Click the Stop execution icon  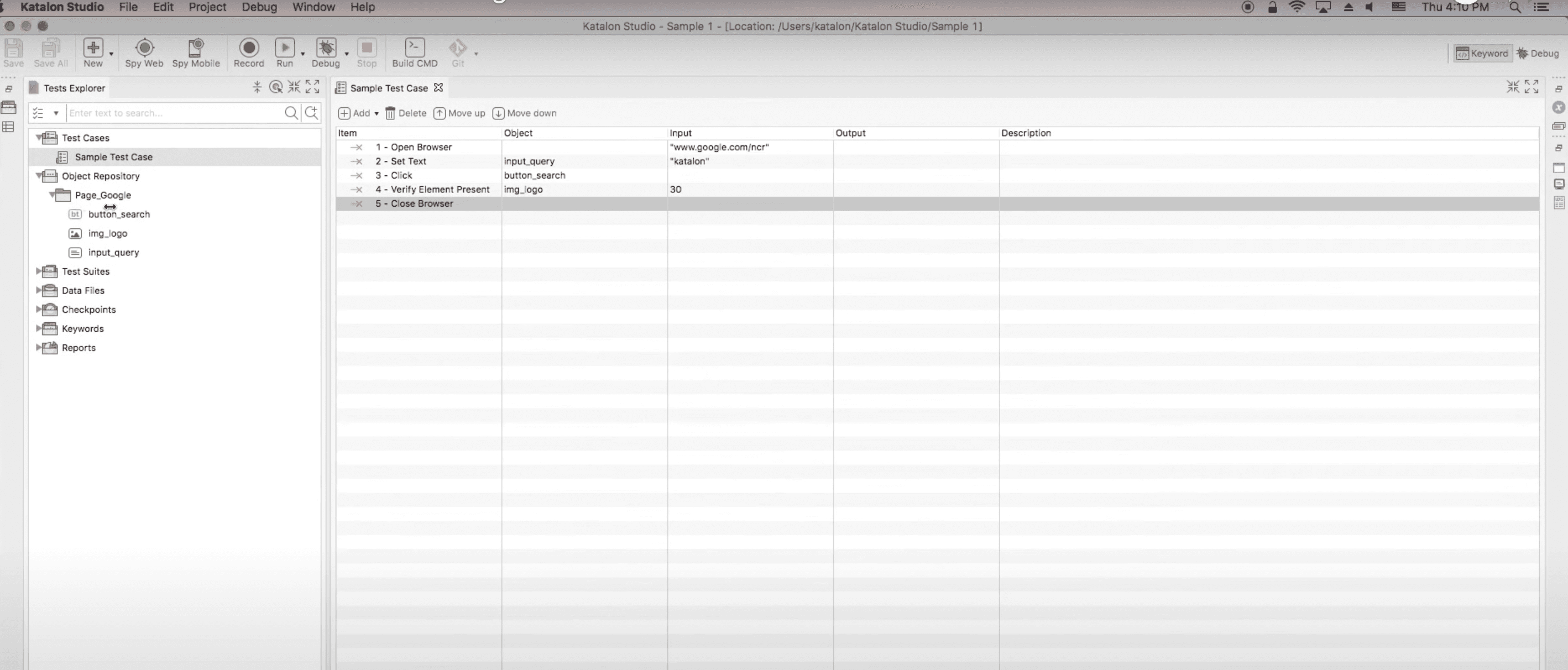[x=367, y=53]
